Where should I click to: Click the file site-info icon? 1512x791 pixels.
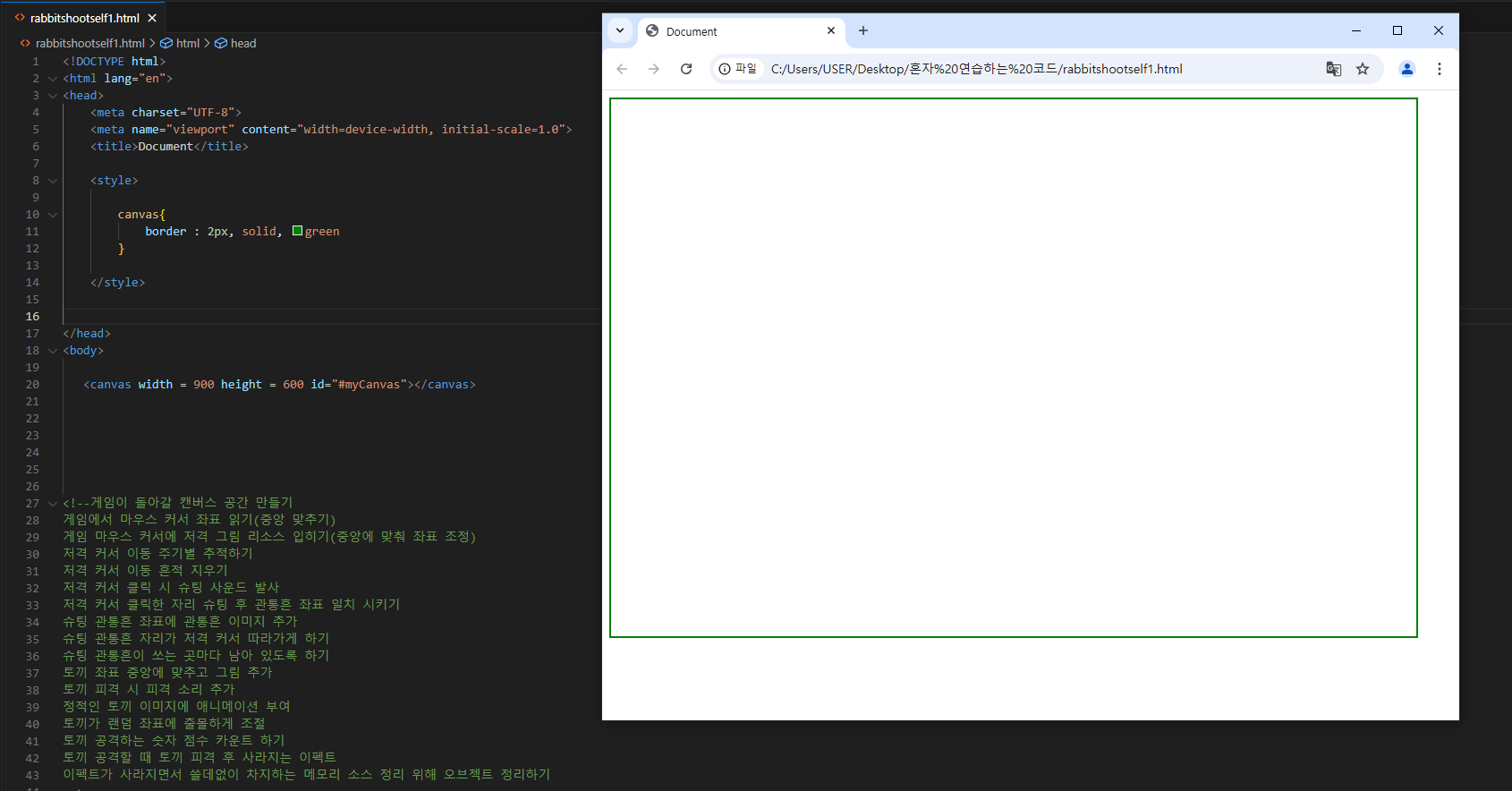point(737,69)
